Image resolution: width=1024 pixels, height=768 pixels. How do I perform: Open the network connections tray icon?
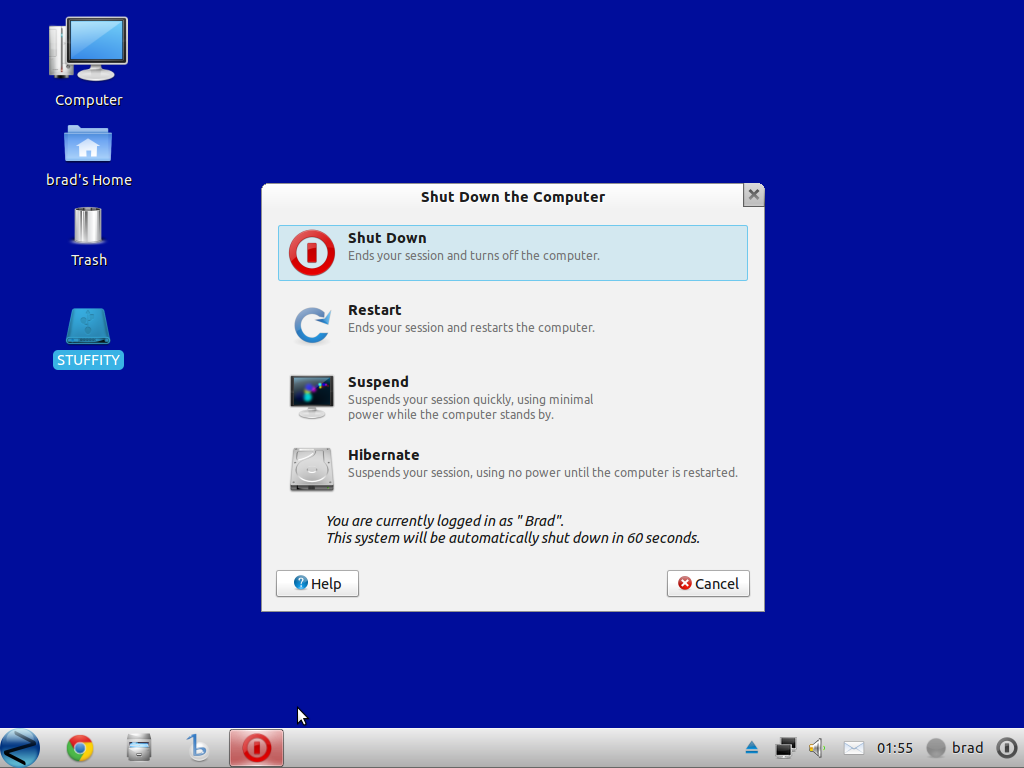tap(786, 748)
